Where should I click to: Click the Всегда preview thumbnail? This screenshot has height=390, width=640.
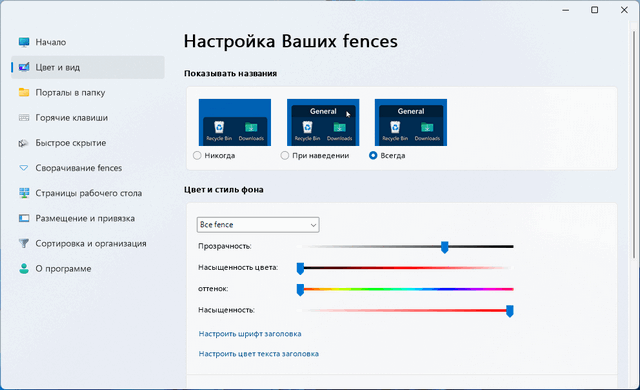pyautogui.click(x=411, y=122)
